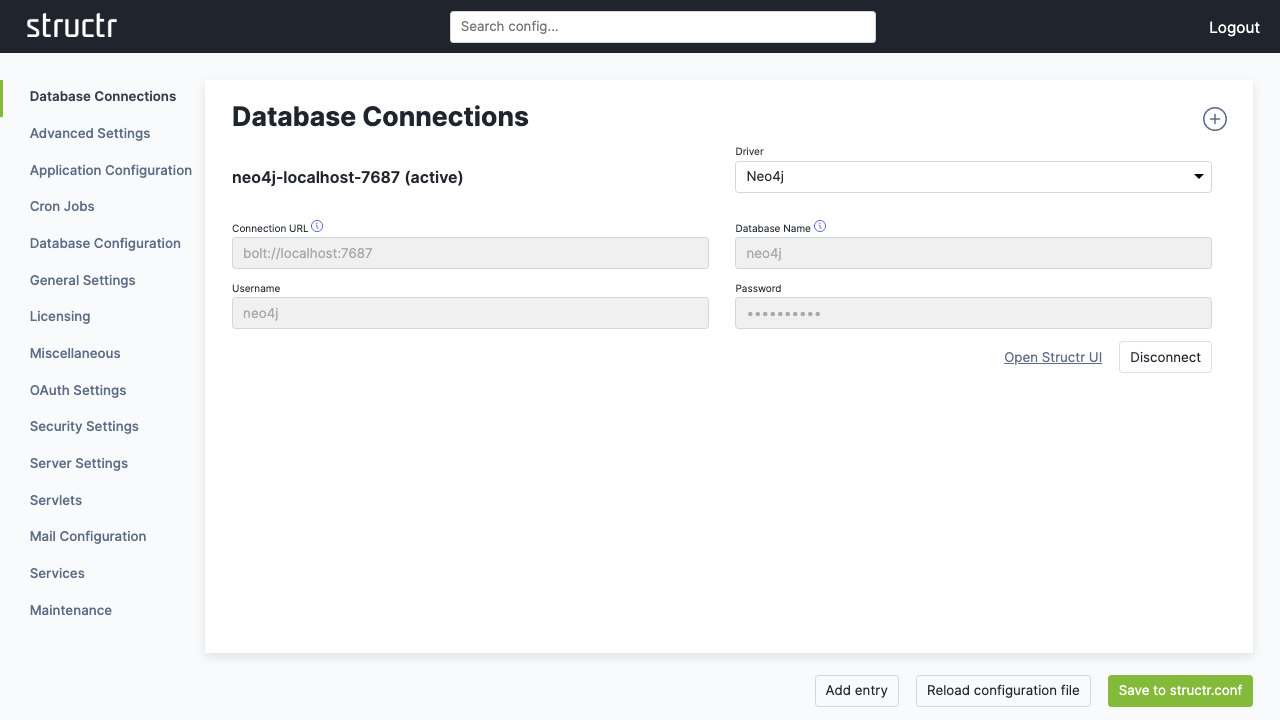Save settings to structr.conf
1280x720 pixels.
point(1180,690)
